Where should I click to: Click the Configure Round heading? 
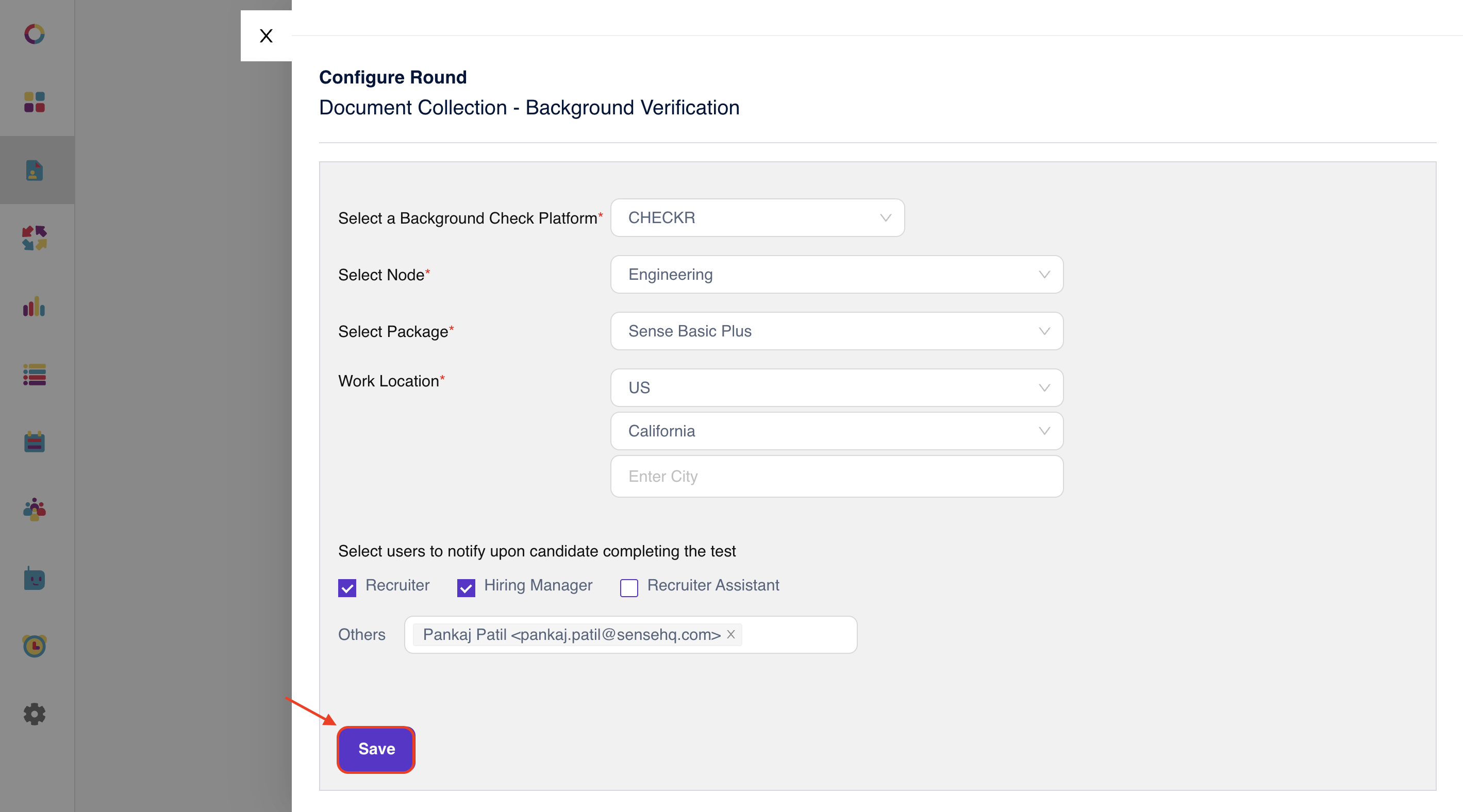(x=392, y=77)
